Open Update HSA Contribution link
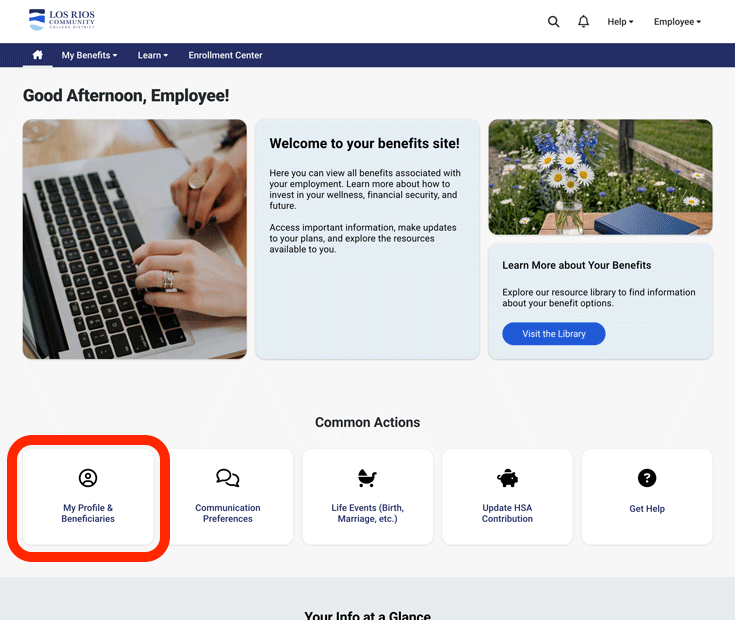Image resolution: width=735 pixels, height=620 pixels. coord(507,513)
